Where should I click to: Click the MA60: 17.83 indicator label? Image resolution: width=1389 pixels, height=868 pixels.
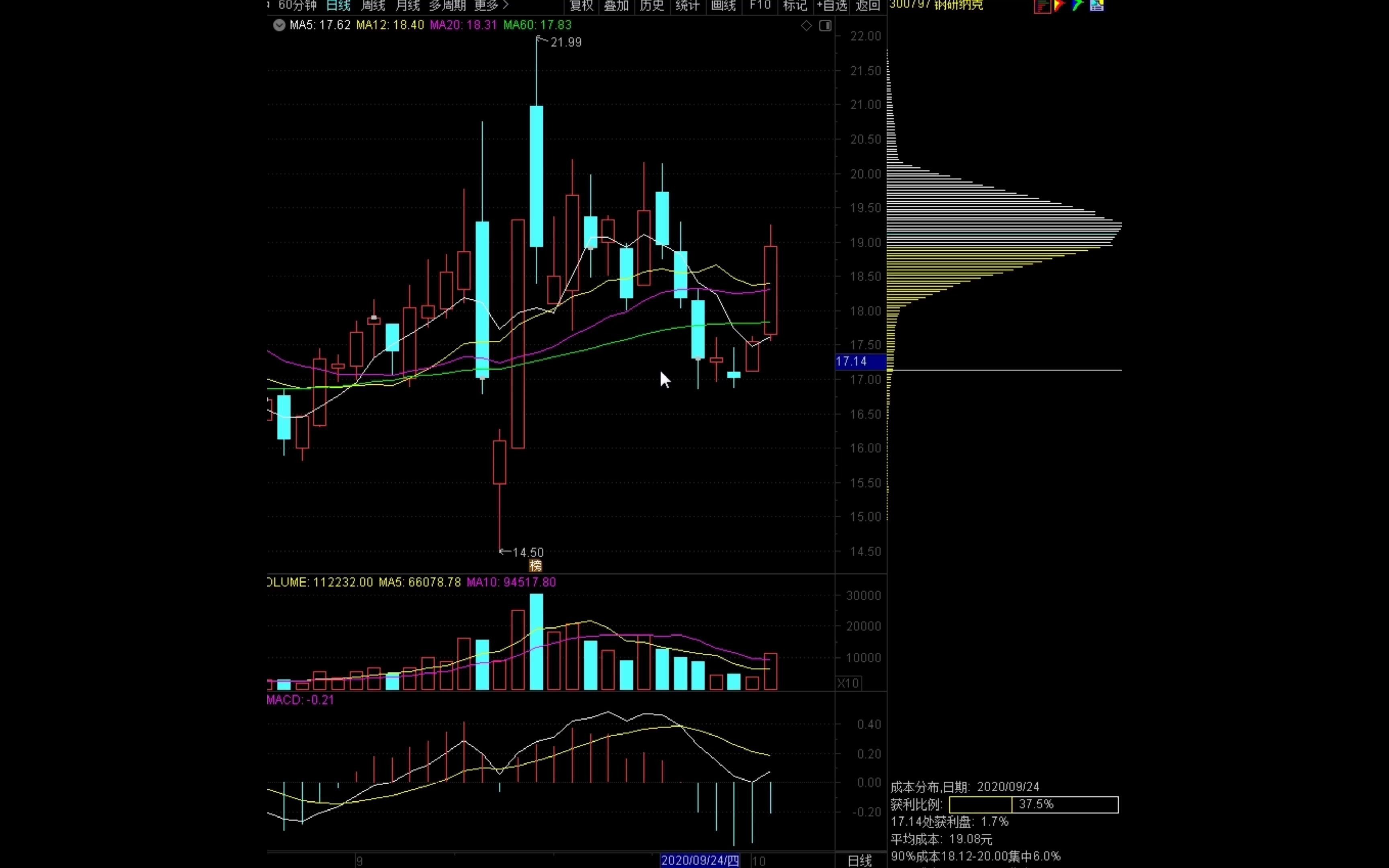click(537, 25)
